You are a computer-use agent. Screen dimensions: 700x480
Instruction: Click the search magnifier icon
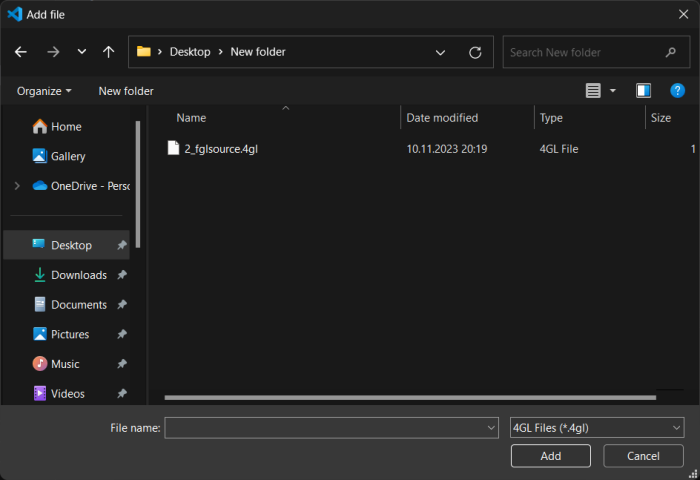click(671, 52)
